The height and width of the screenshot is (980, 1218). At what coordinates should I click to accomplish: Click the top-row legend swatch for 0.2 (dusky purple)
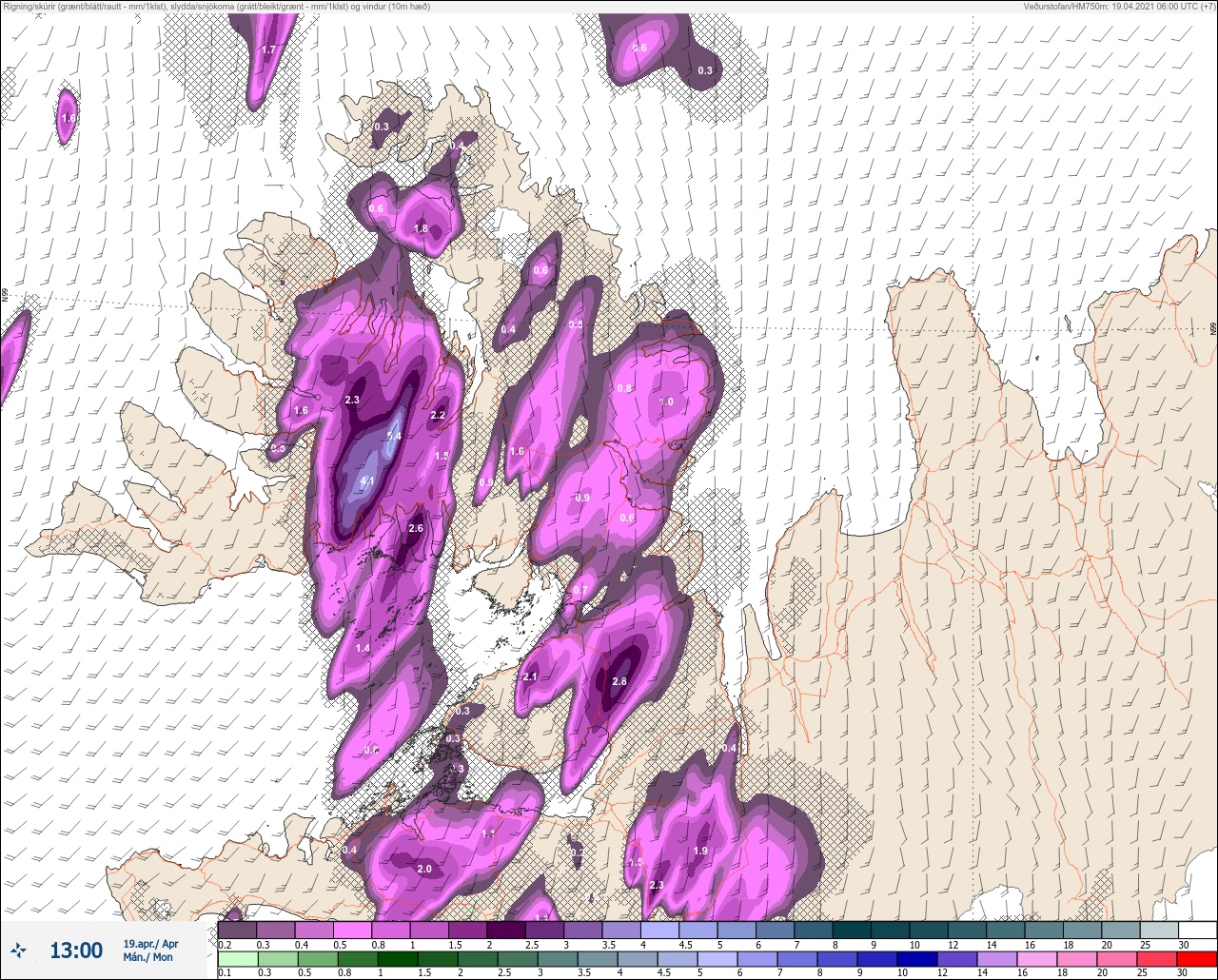pyautogui.click(x=237, y=930)
